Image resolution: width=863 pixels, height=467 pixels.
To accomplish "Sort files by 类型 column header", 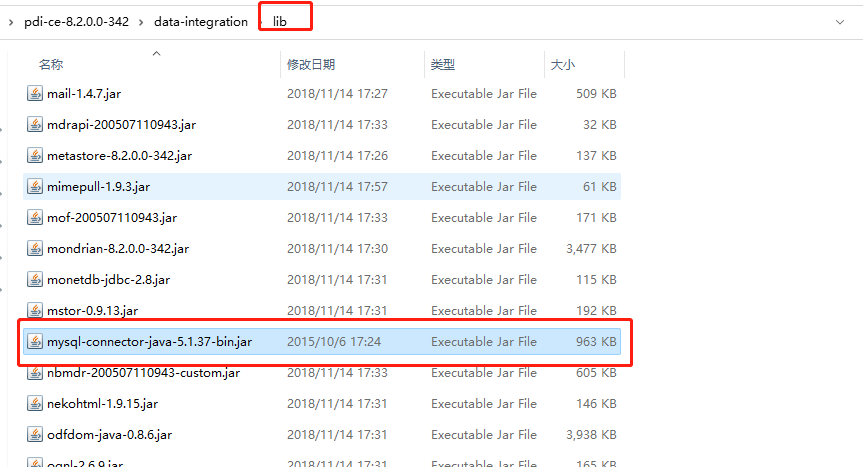I will tap(443, 64).
